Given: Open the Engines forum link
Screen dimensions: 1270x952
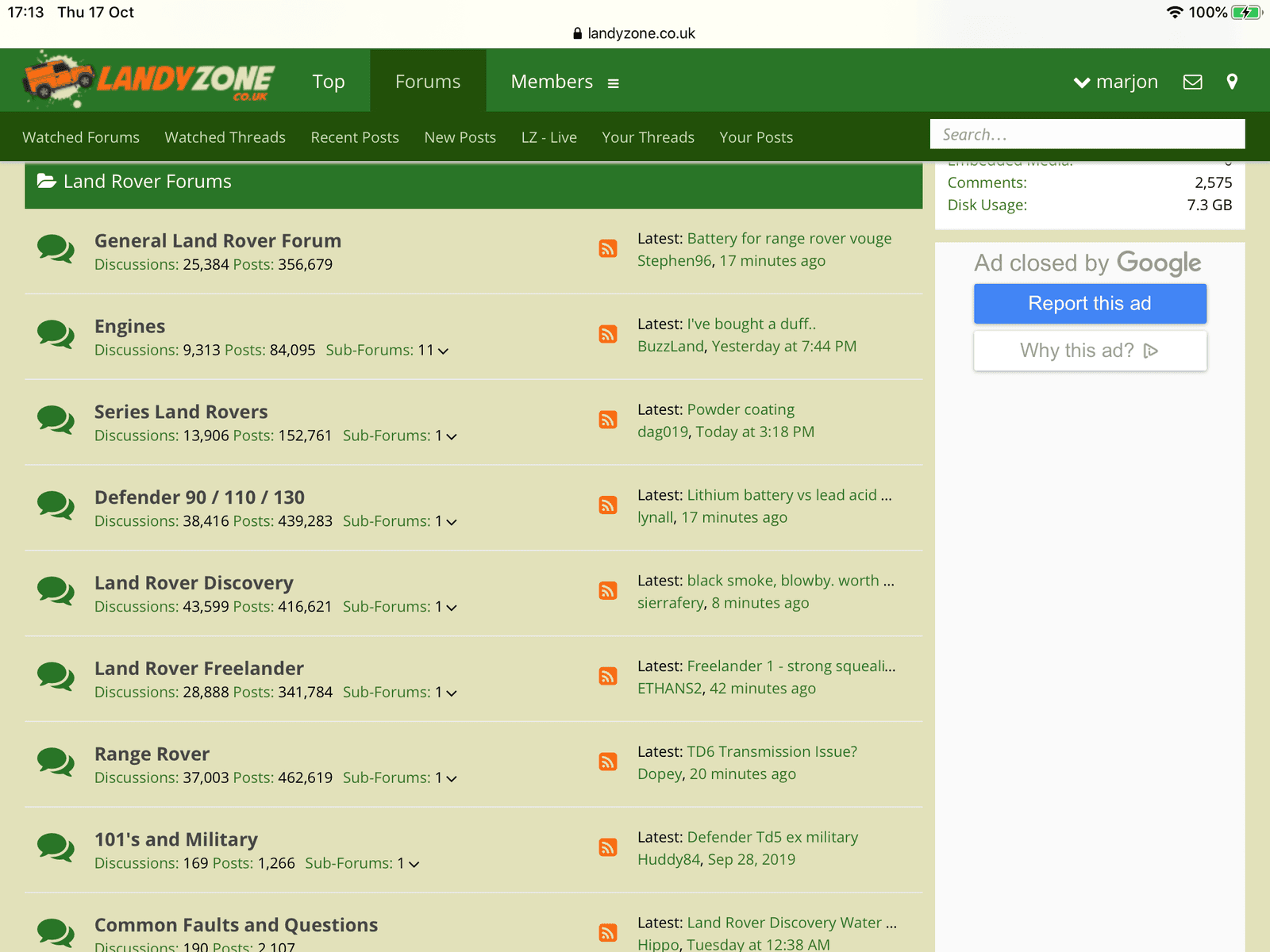Looking at the screenshot, I should pos(130,326).
